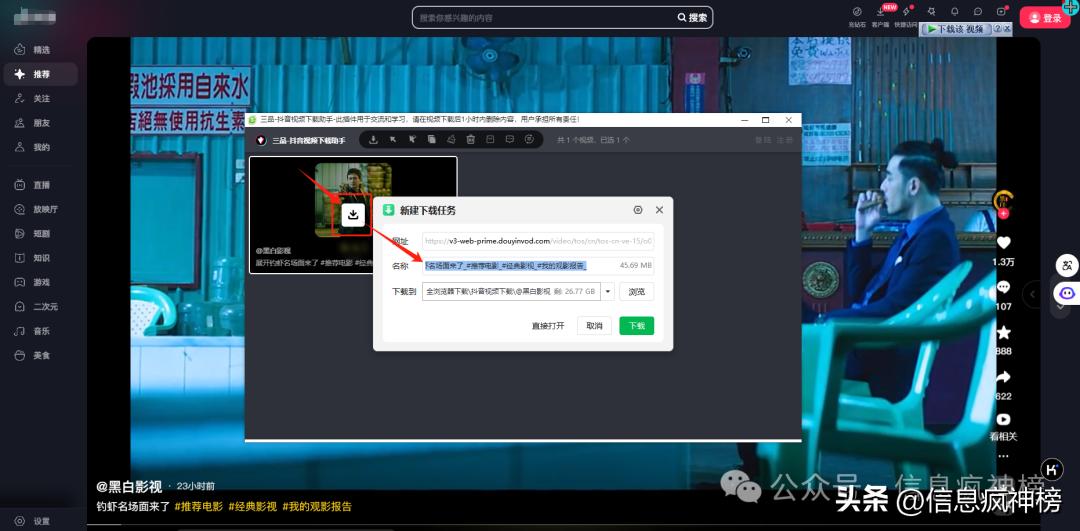Click the trash delete icon in 三品 toolbar
Screen dimensions: 1080x531
click(x=470, y=140)
